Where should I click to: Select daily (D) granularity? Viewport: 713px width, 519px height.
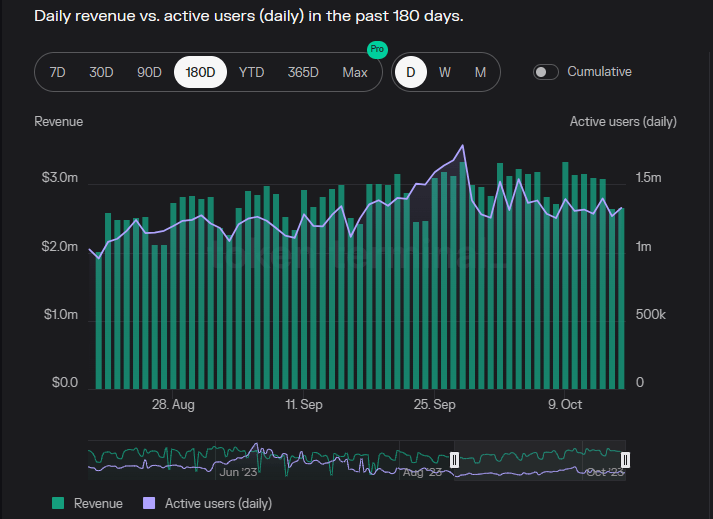tap(410, 72)
